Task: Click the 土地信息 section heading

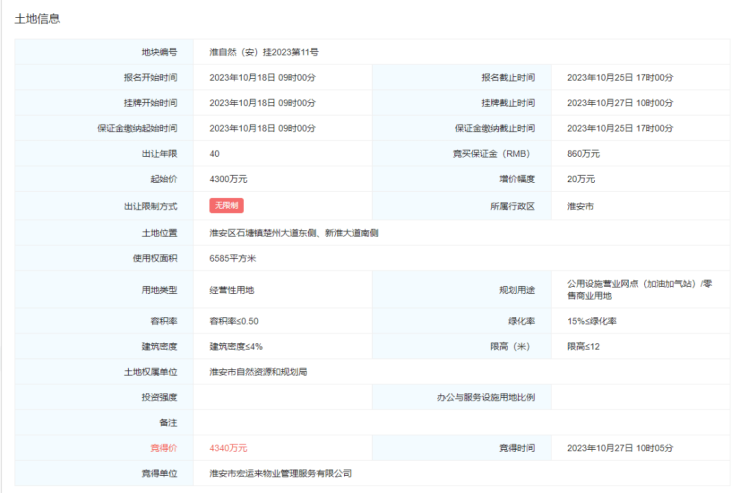Action: tap(37, 18)
